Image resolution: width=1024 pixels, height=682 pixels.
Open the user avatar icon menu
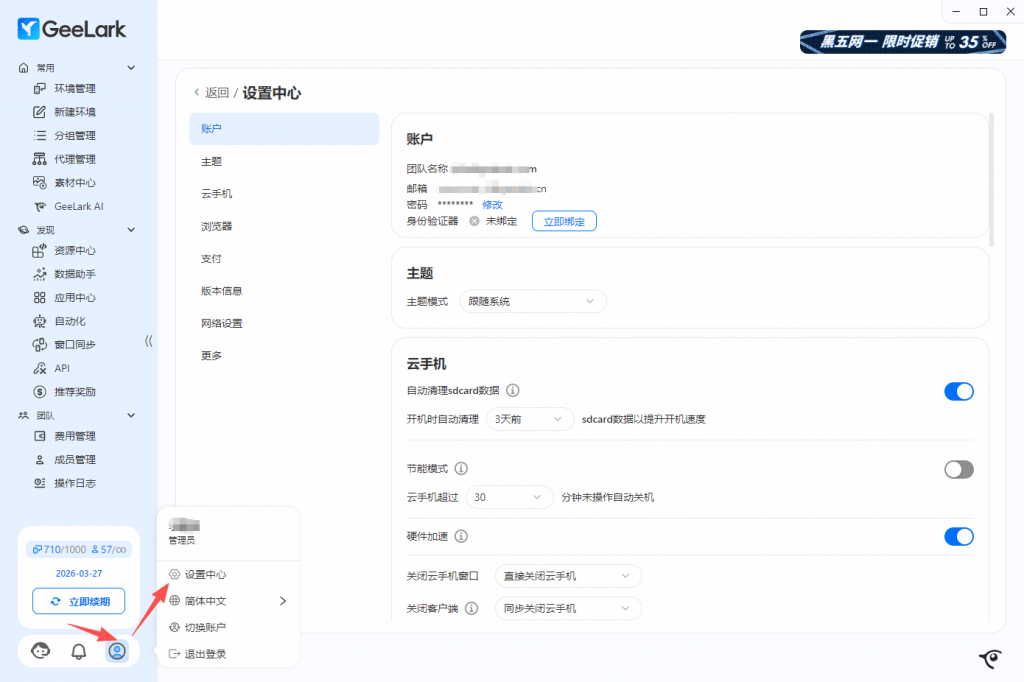click(x=117, y=651)
